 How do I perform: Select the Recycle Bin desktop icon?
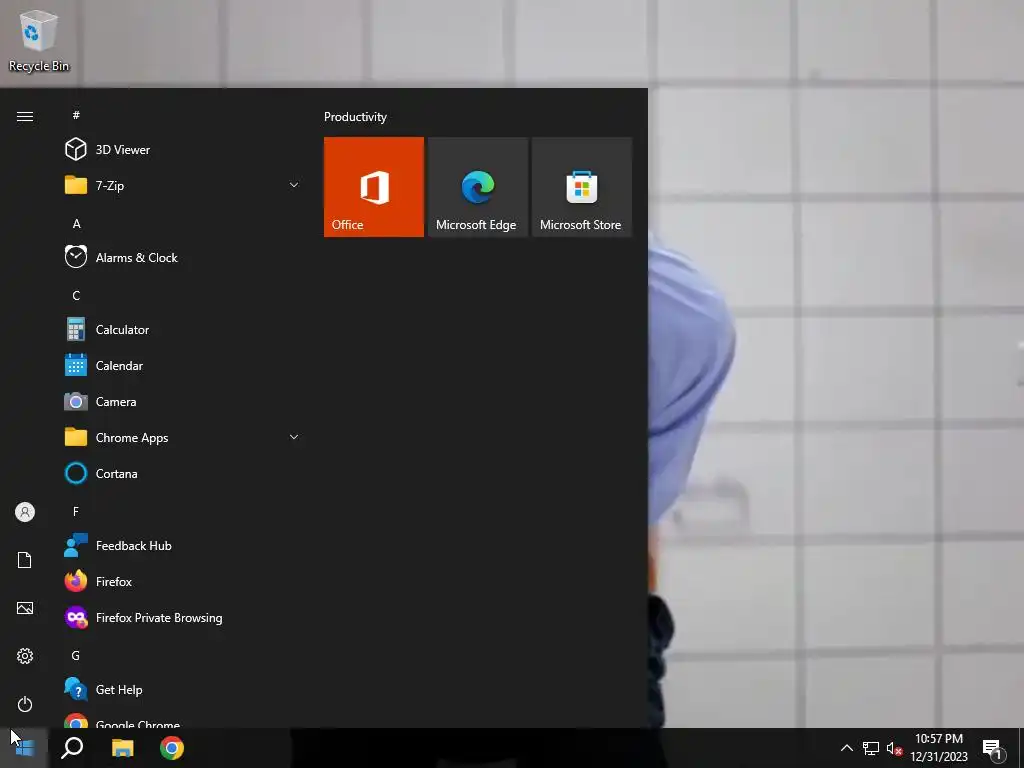39,40
